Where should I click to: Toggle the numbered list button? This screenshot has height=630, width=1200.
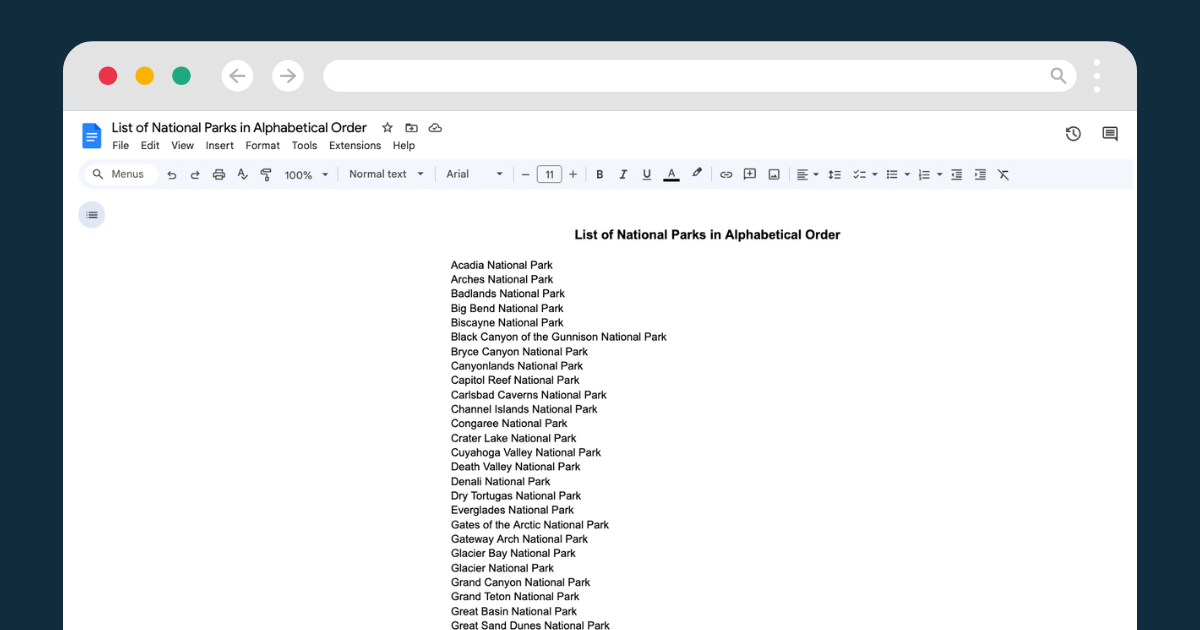coord(924,175)
